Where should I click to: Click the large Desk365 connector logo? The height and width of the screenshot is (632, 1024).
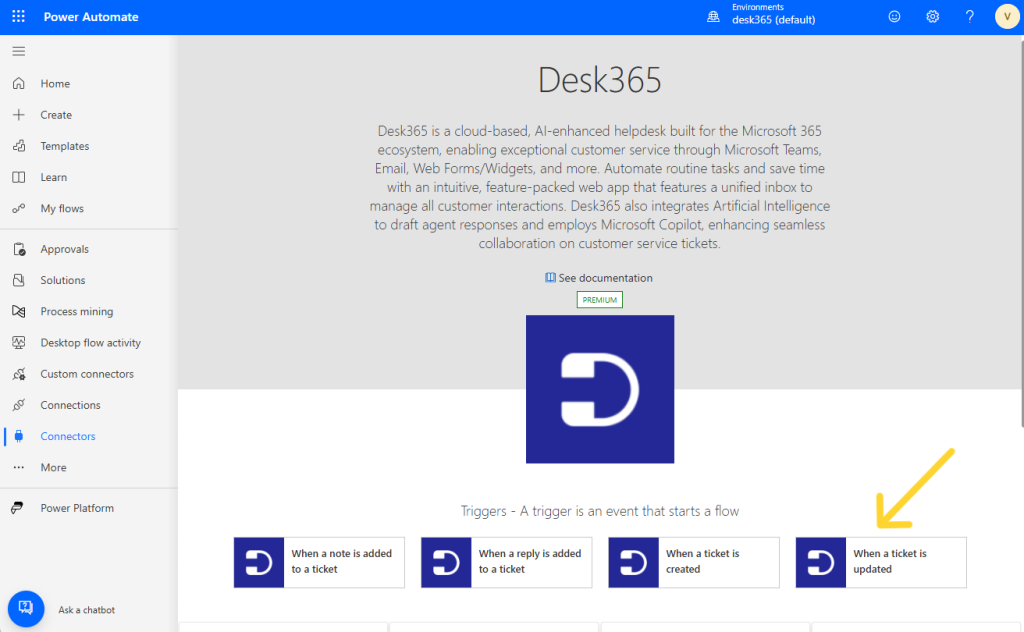600,390
